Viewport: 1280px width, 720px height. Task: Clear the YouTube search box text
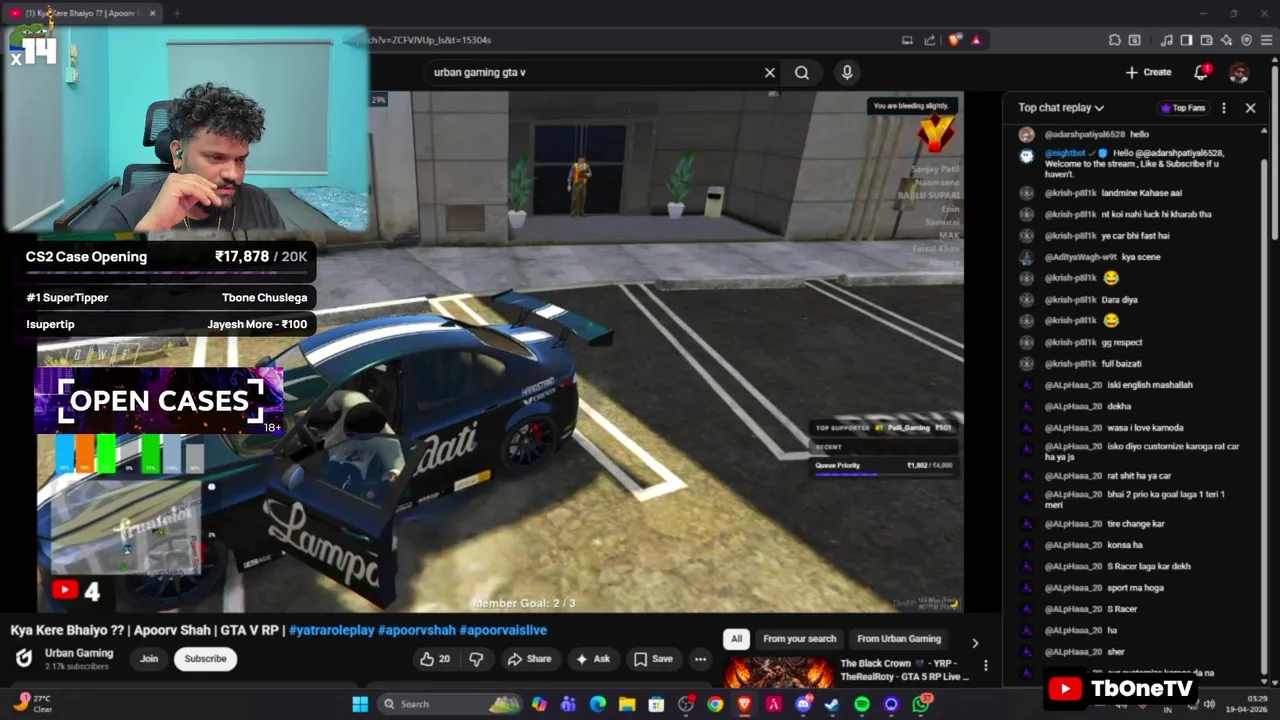pyautogui.click(x=770, y=72)
